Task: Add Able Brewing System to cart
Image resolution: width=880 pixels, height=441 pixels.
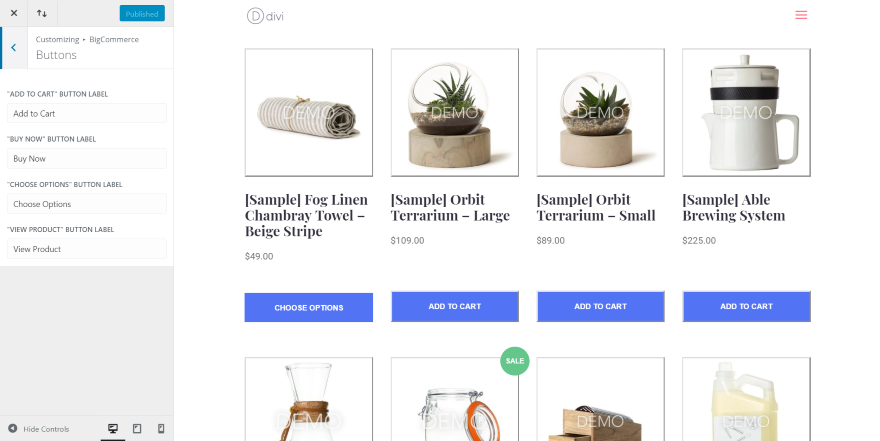Action: pos(746,306)
